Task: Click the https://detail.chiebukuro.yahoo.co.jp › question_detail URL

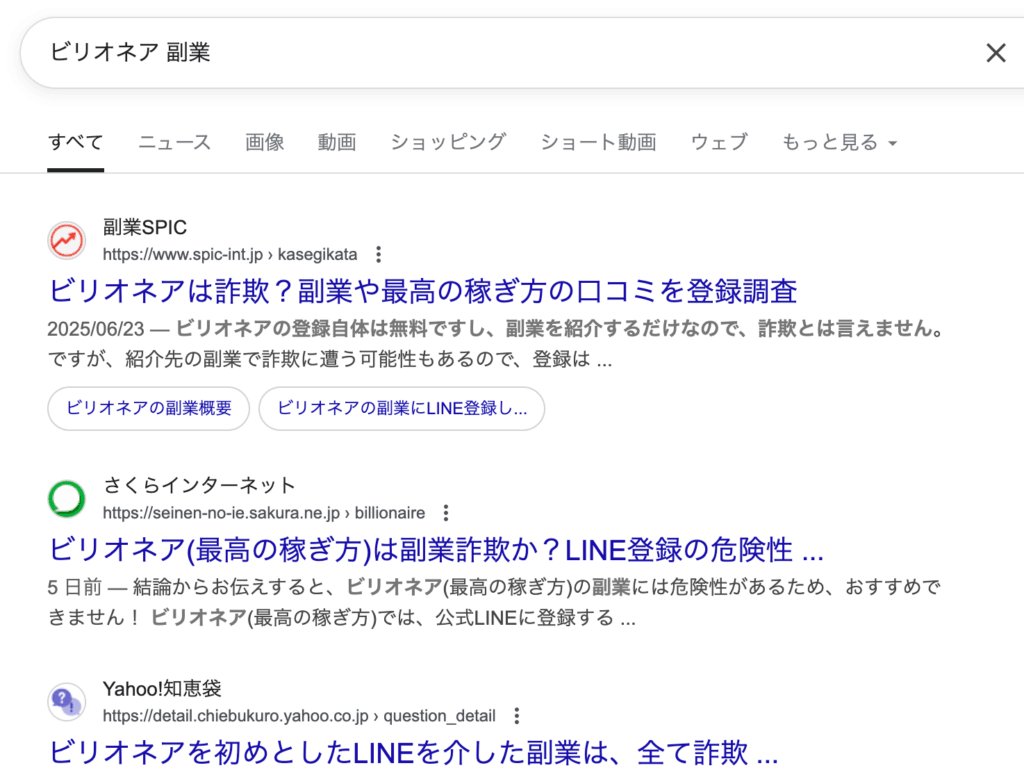Action: pyautogui.click(x=299, y=716)
